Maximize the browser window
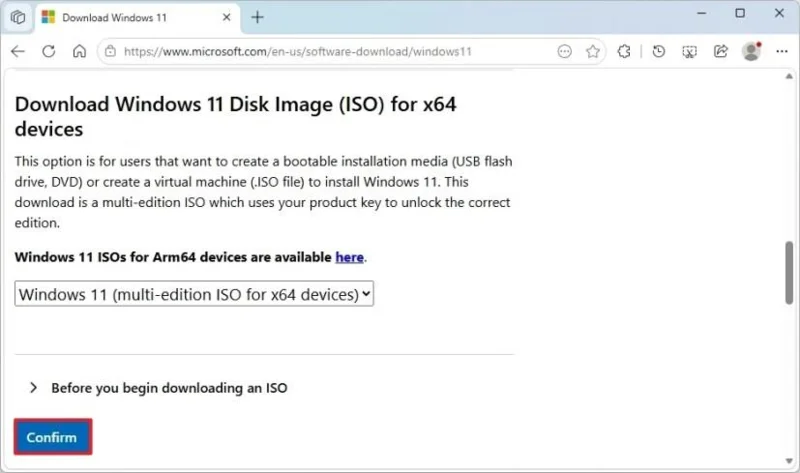This screenshot has width=800, height=473. [740, 13]
